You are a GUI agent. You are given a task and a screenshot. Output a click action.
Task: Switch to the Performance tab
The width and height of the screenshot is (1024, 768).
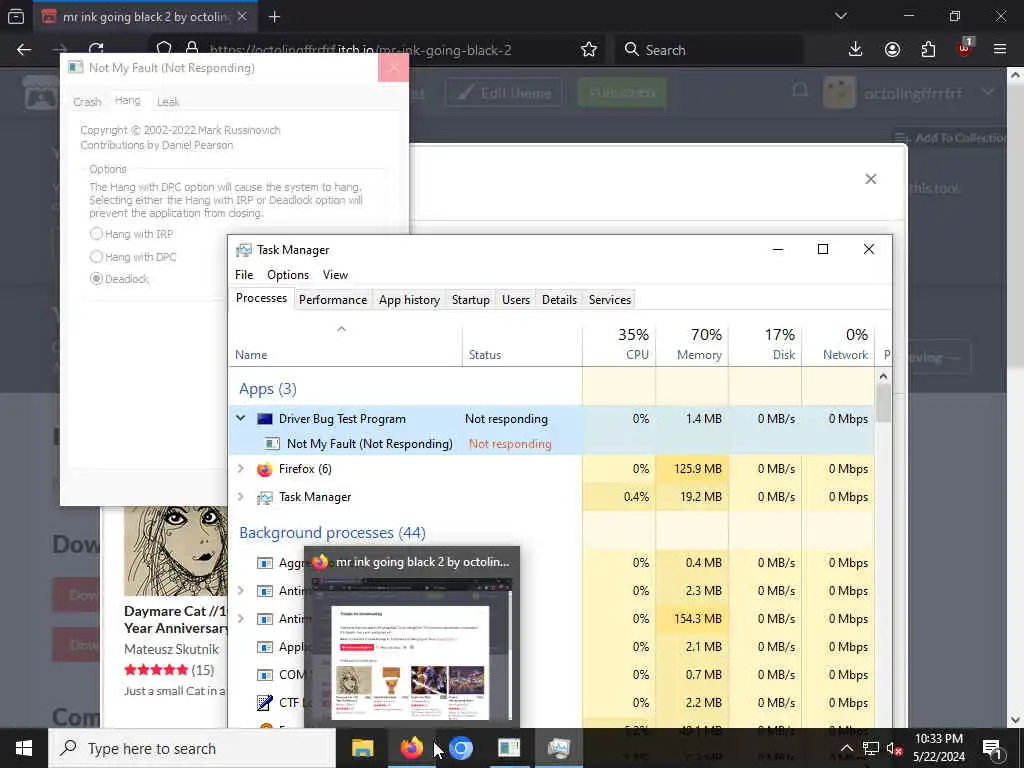coord(332,300)
